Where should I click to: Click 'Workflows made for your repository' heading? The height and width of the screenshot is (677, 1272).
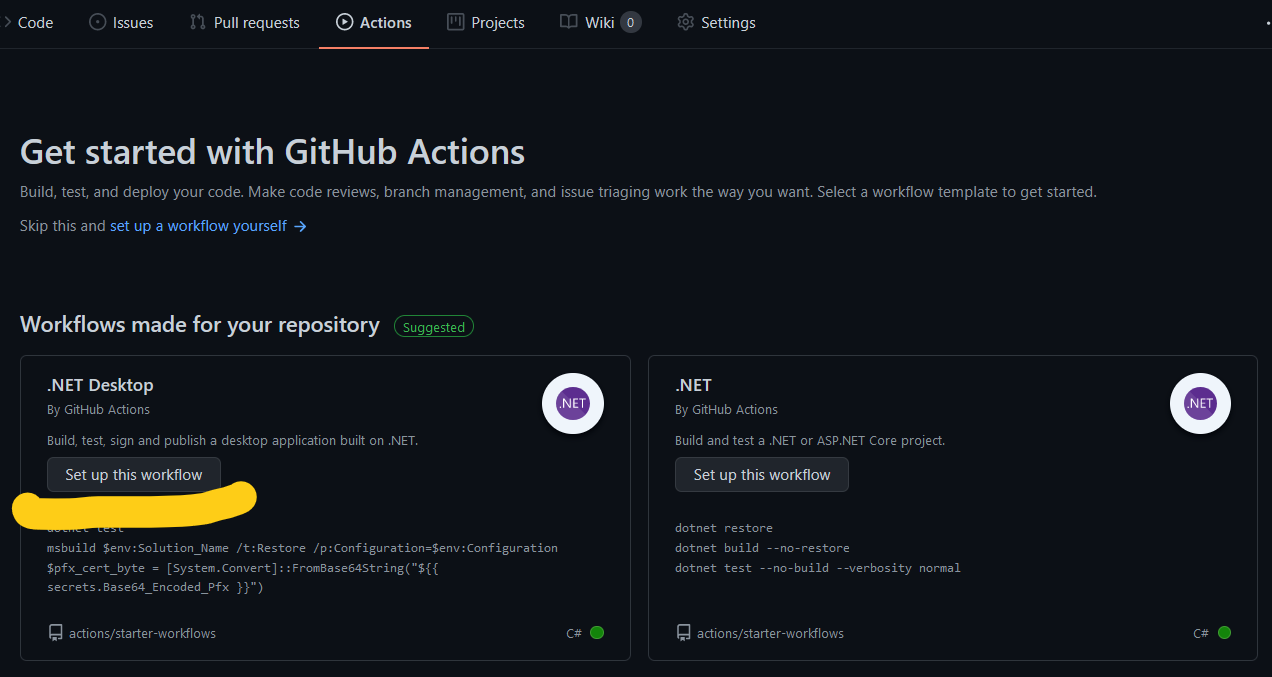pyautogui.click(x=200, y=325)
